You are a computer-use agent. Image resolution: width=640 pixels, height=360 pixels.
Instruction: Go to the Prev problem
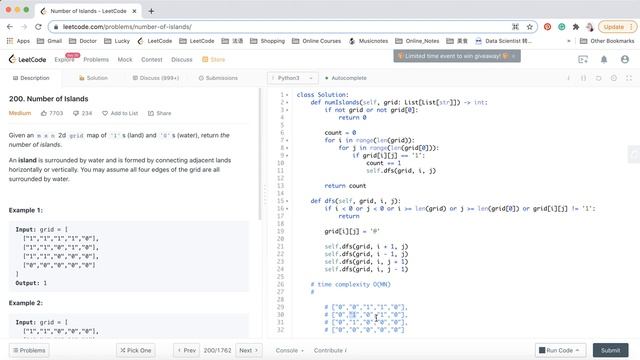187,350
